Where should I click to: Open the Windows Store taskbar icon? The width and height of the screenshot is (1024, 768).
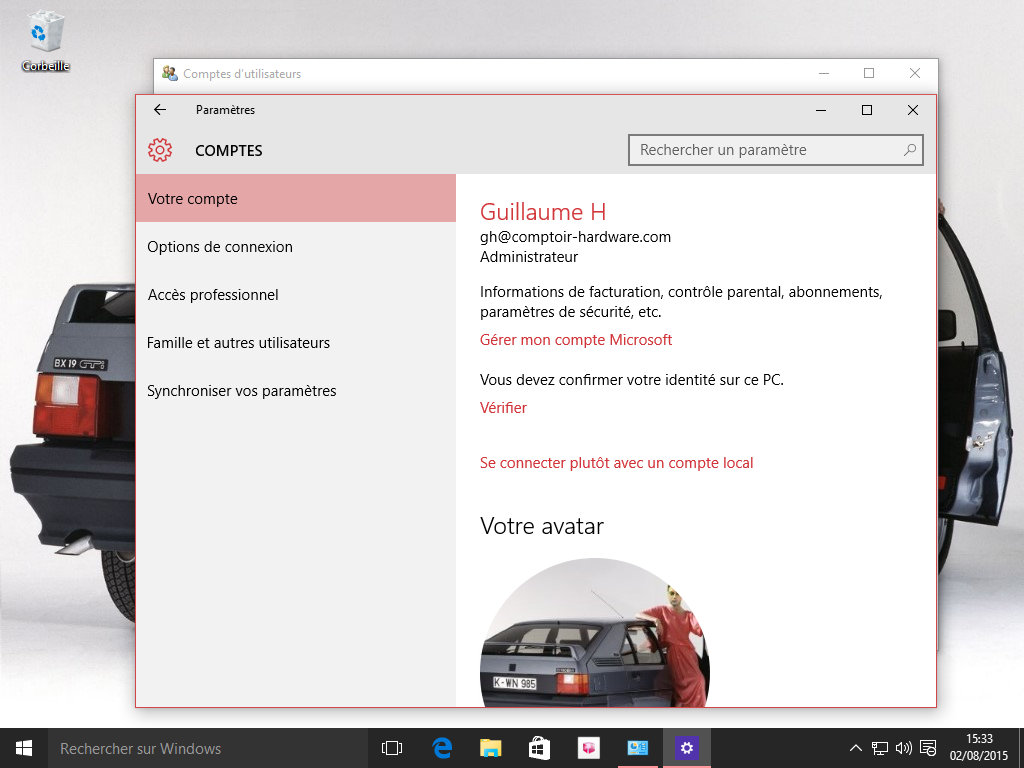point(539,748)
